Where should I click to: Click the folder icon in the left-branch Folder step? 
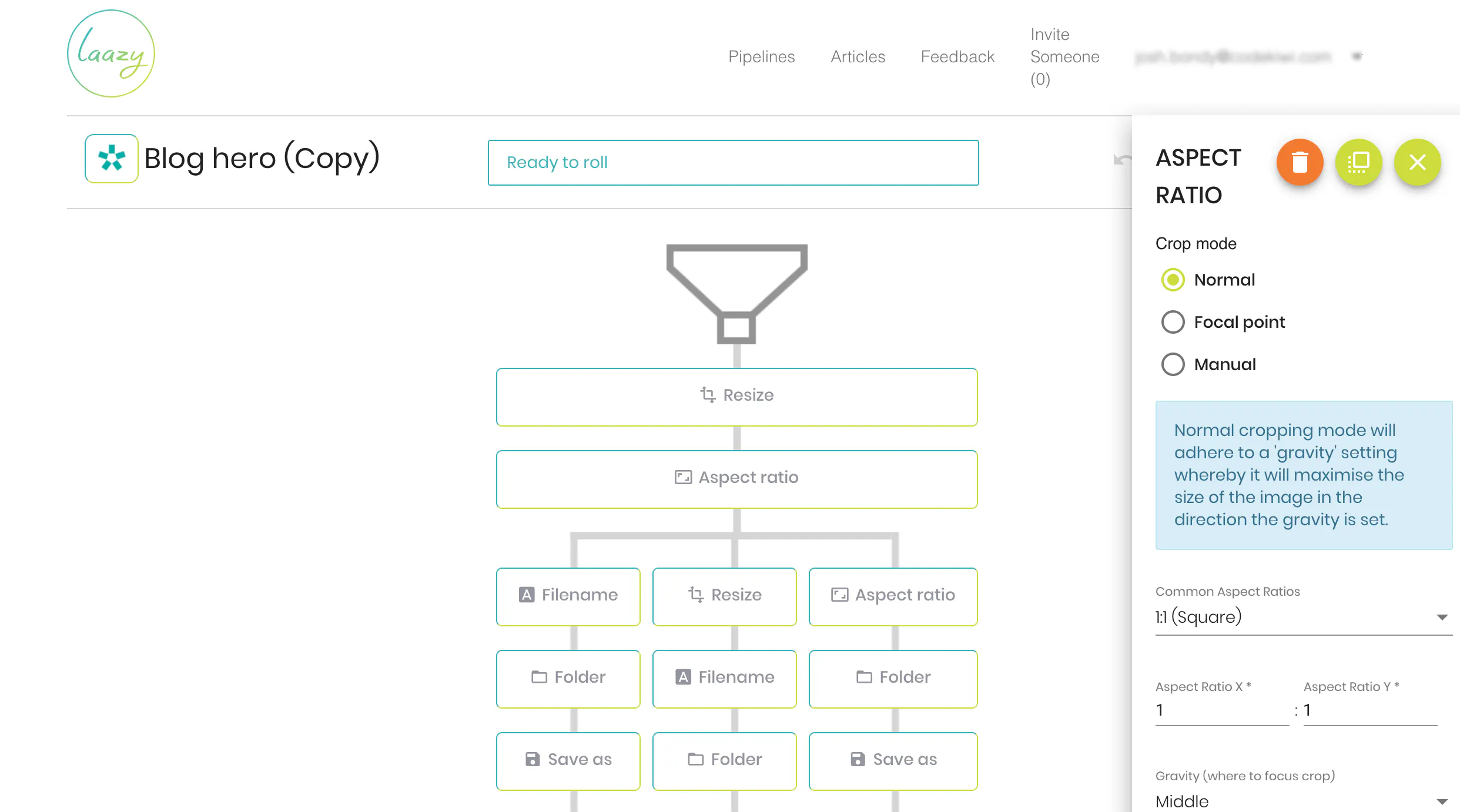539,677
